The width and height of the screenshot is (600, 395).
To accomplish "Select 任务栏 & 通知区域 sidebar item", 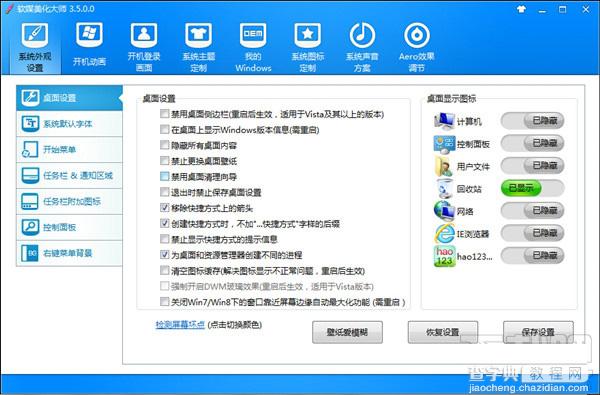I will (69, 175).
